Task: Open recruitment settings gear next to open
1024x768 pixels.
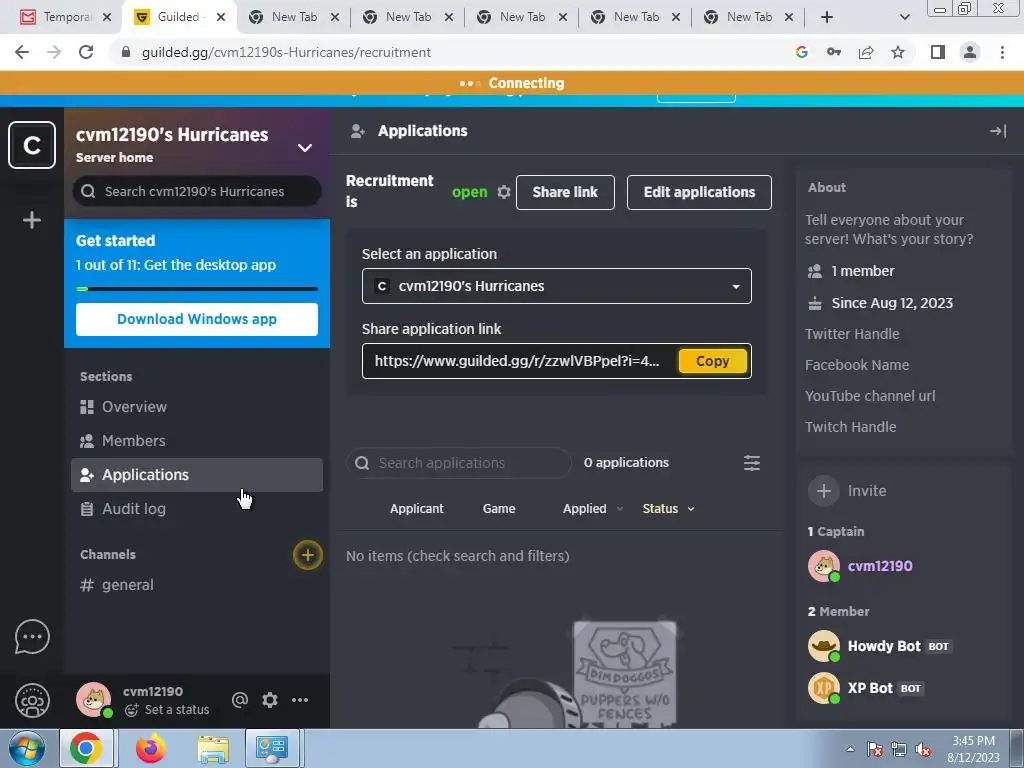Action: pyautogui.click(x=504, y=192)
